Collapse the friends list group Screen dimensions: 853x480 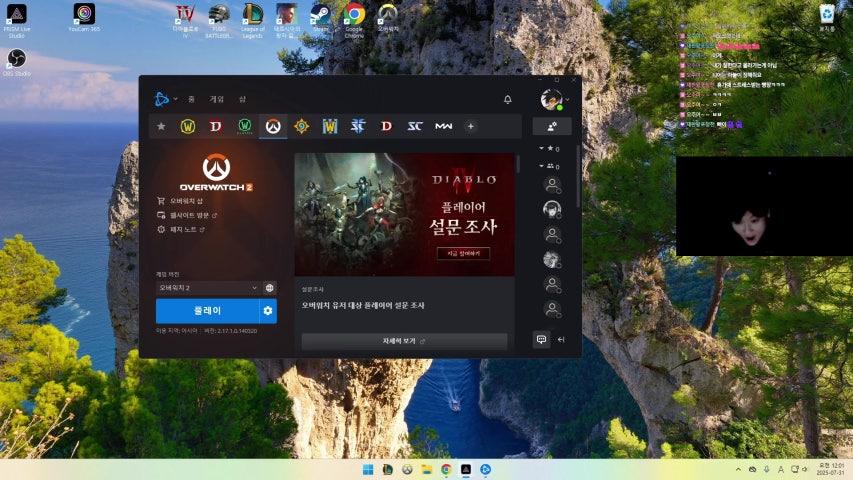pyautogui.click(x=549, y=166)
